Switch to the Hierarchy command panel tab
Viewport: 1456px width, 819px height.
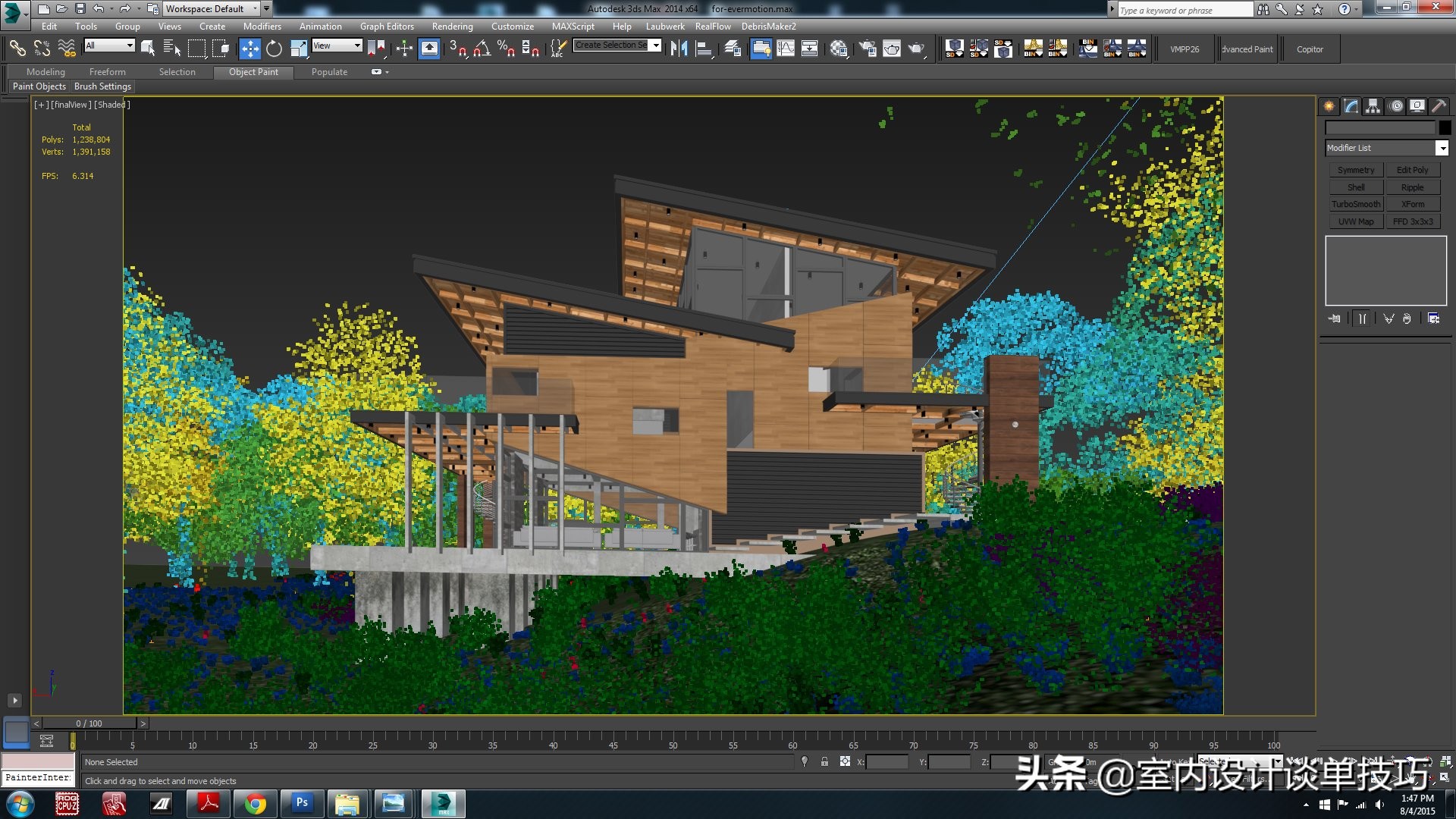tap(1373, 107)
